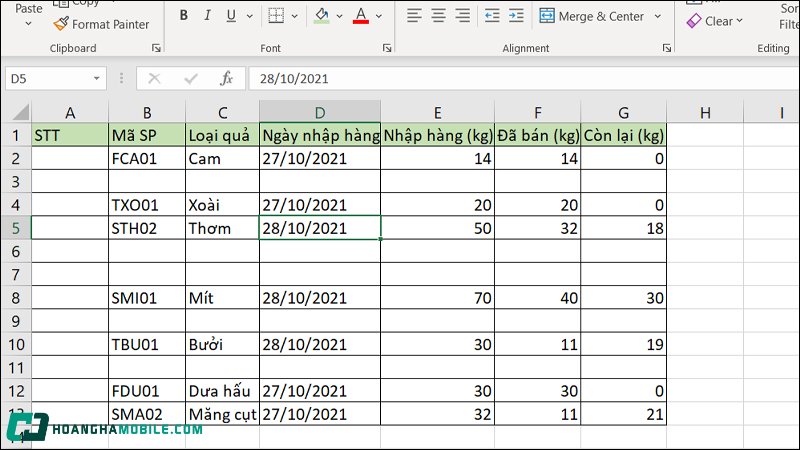Open Alignment settings dialog launcher
The width and height of the screenshot is (800, 450).
(x=667, y=48)
